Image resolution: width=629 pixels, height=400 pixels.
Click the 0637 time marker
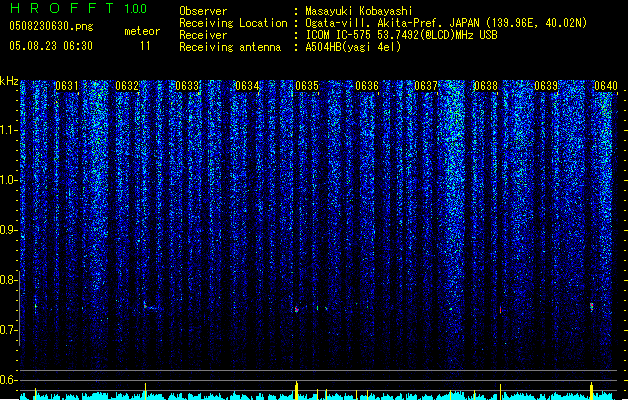(x=426, y=86)
